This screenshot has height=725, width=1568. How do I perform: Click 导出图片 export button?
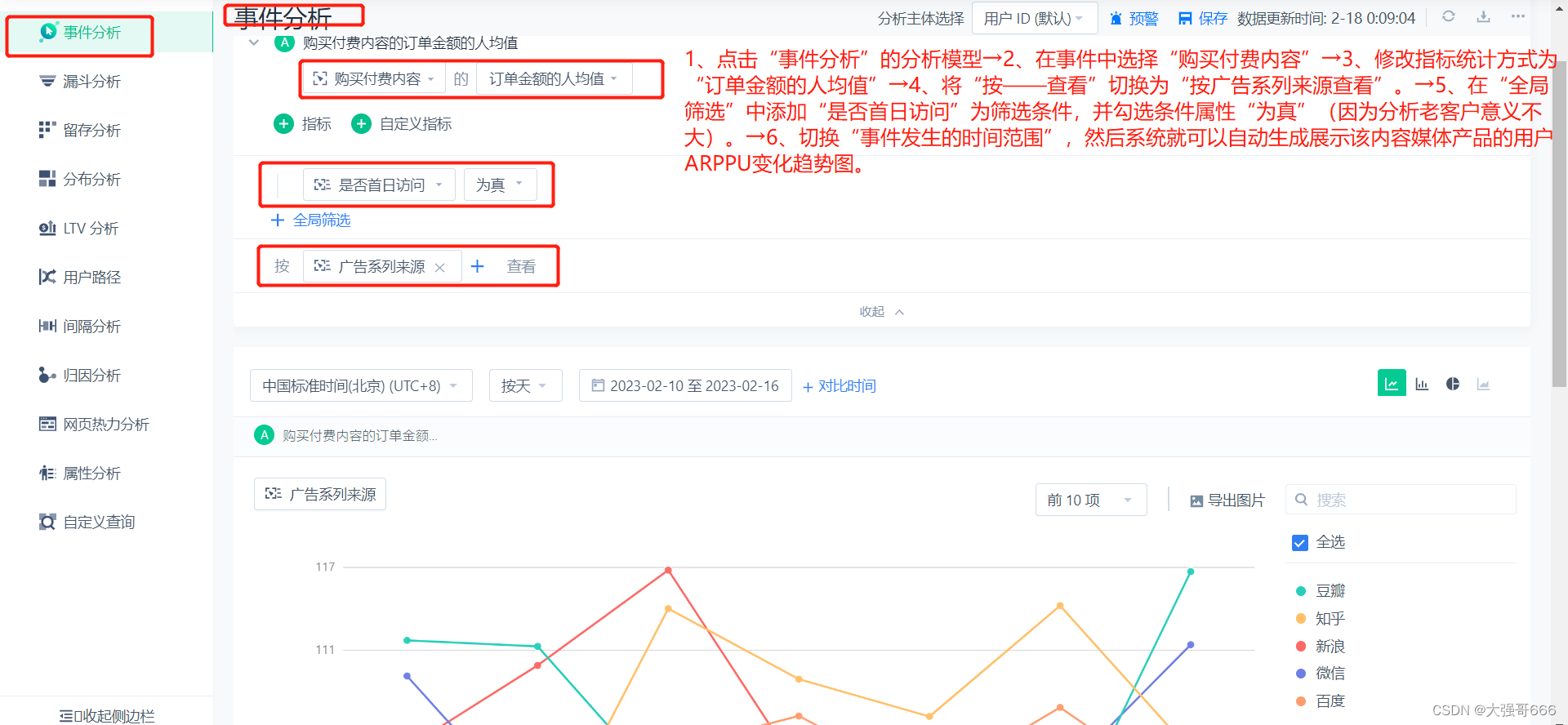tap(1227, 500)
